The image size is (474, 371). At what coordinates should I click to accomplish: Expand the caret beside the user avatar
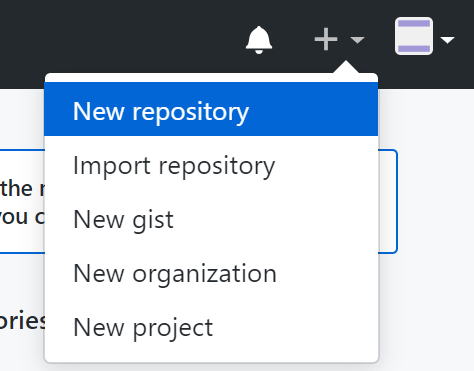(447, 40)
